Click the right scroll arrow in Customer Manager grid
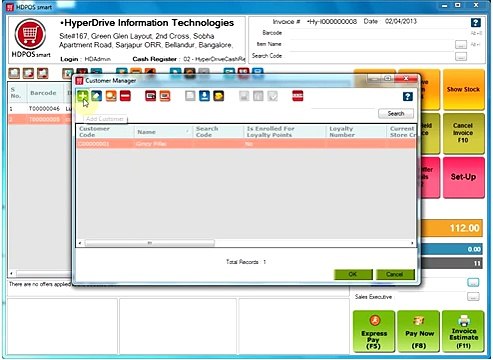 click(412, 243)
